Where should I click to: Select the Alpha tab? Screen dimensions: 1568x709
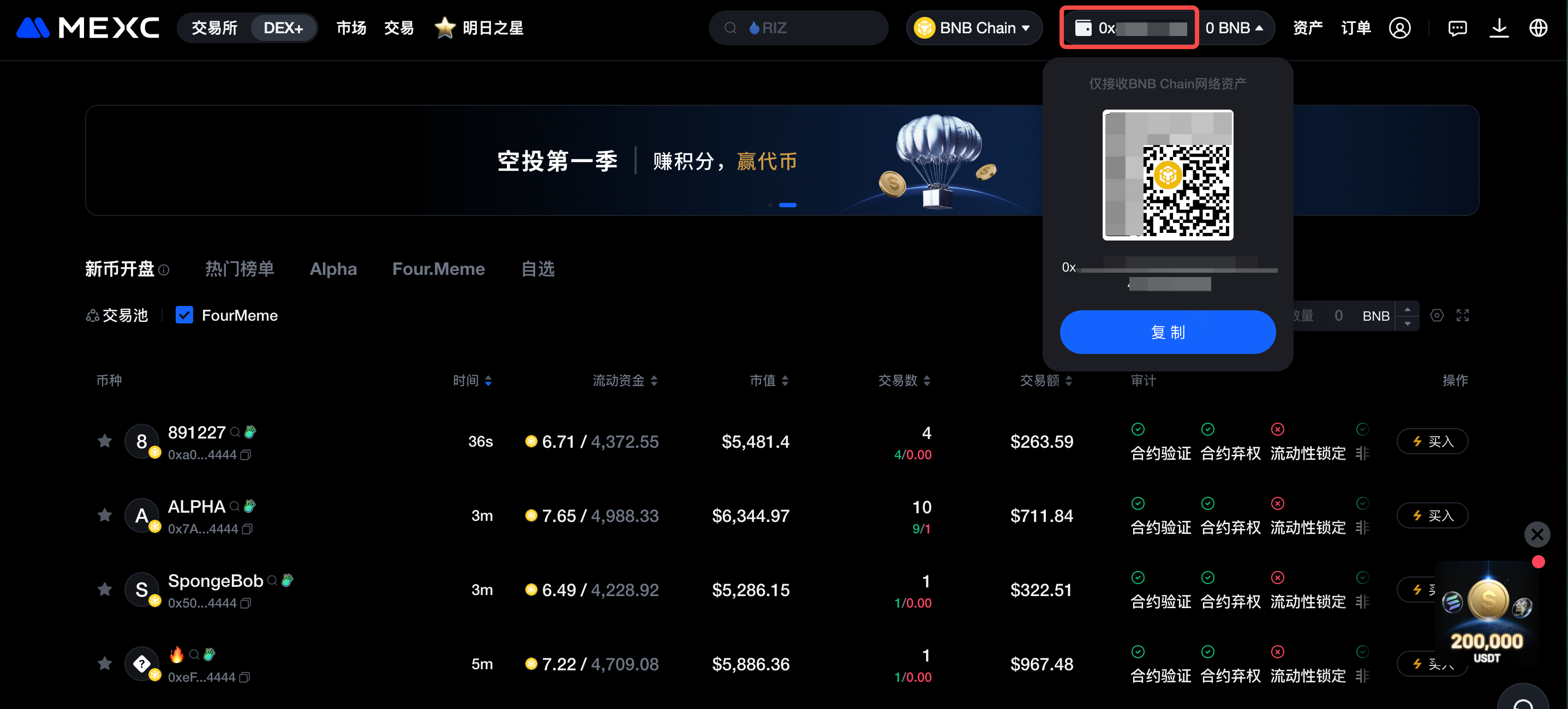(x=333, y=268)
